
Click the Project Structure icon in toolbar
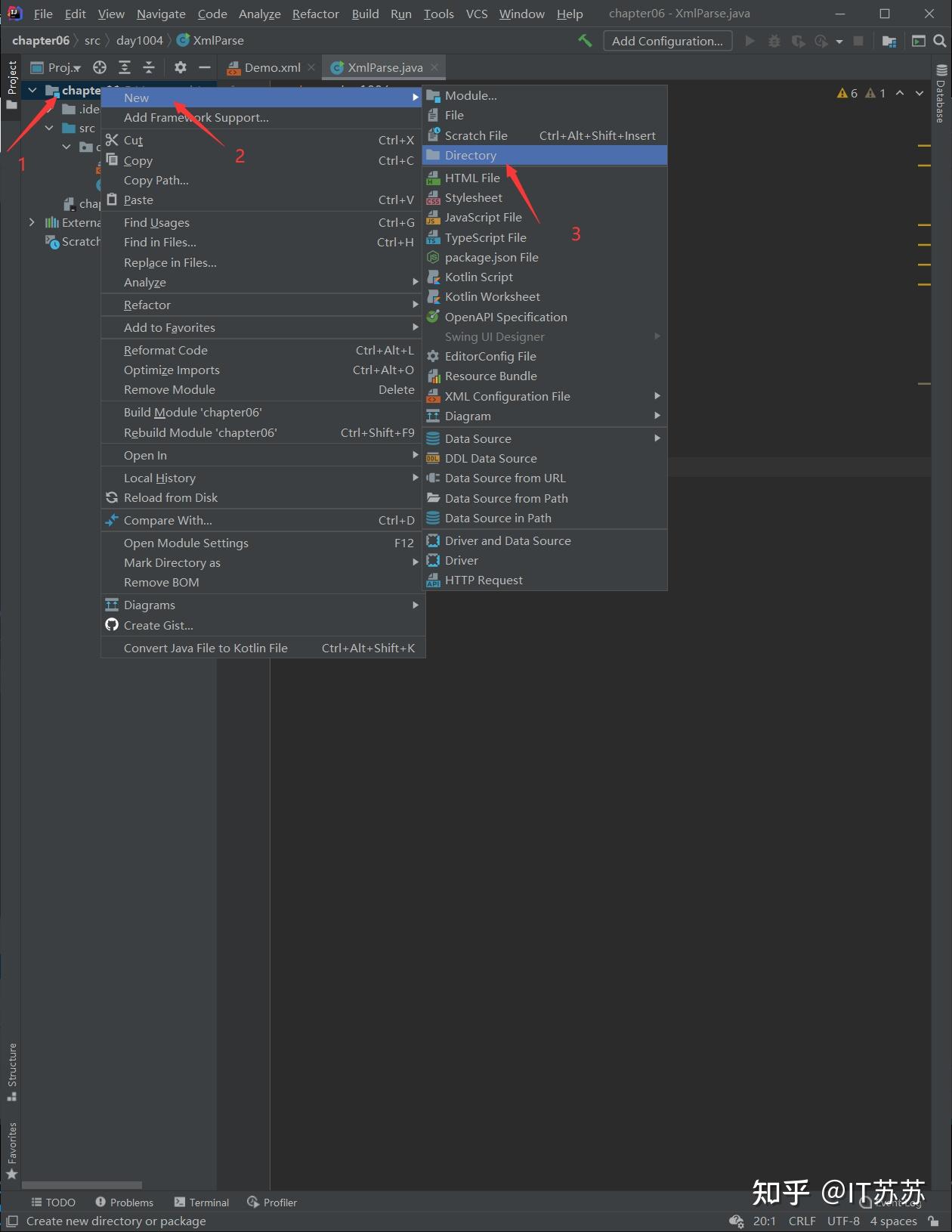[889, 41]
